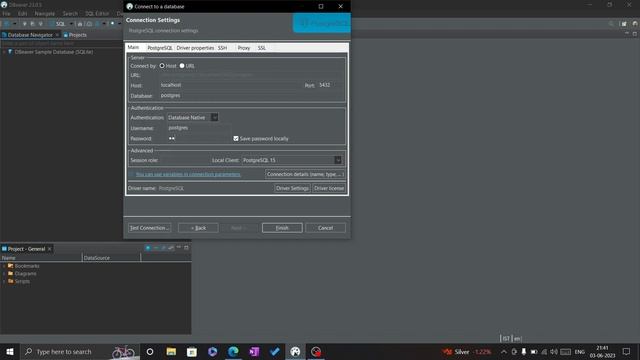Open File Explorer from the taskbar
The height and width of the screenshot is (360, 640).
[x=171, y=351]
